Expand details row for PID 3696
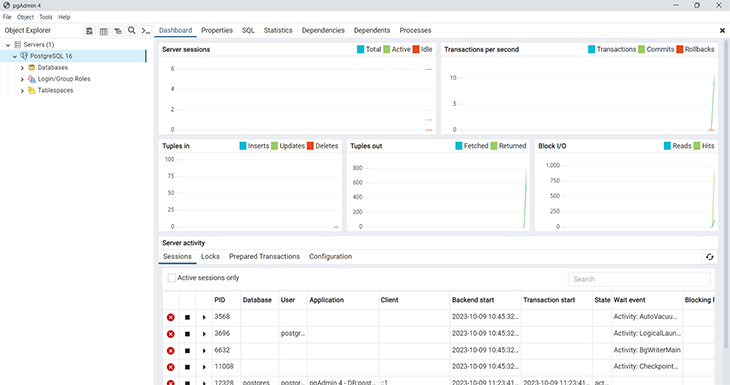Screen dimensions: 730x385 204,334
